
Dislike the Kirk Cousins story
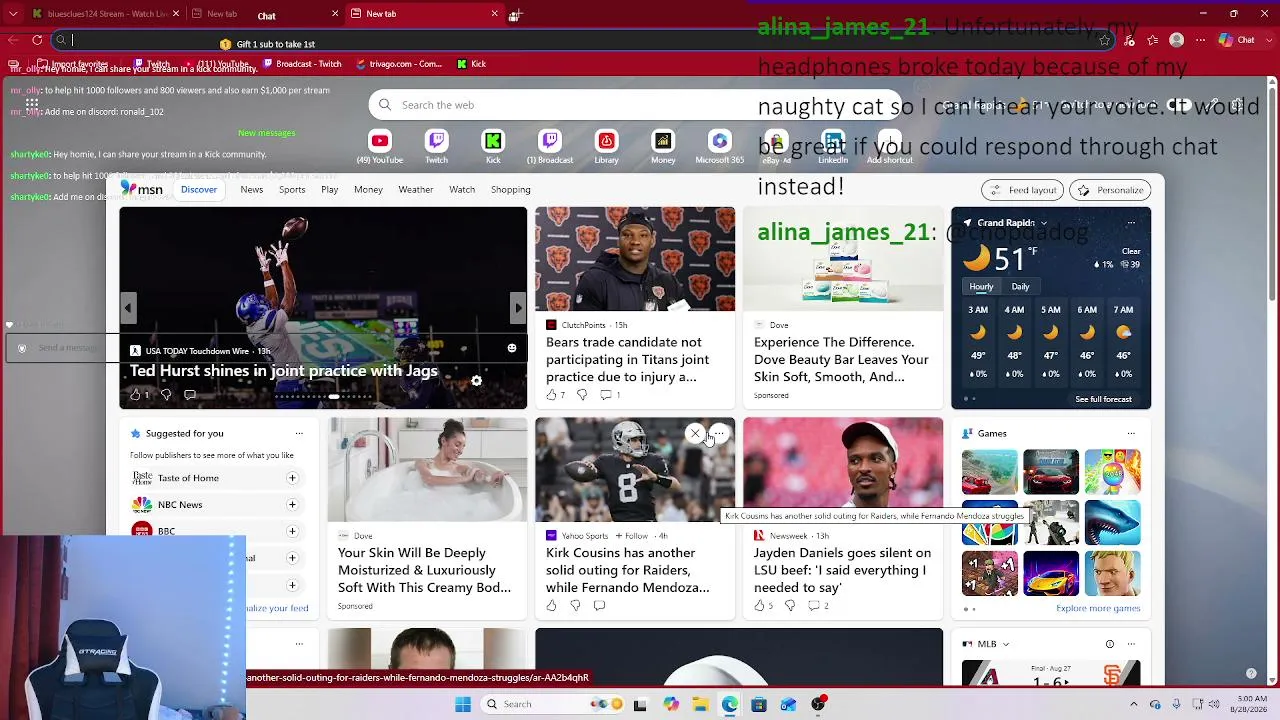(575, 605)
